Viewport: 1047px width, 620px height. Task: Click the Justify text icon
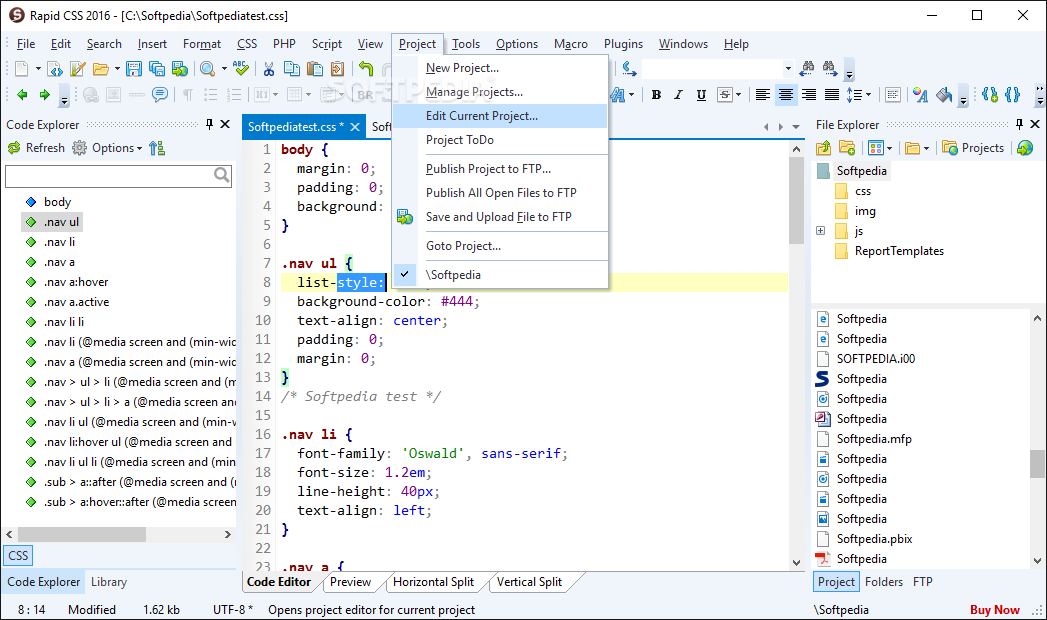tap(831, 95)
